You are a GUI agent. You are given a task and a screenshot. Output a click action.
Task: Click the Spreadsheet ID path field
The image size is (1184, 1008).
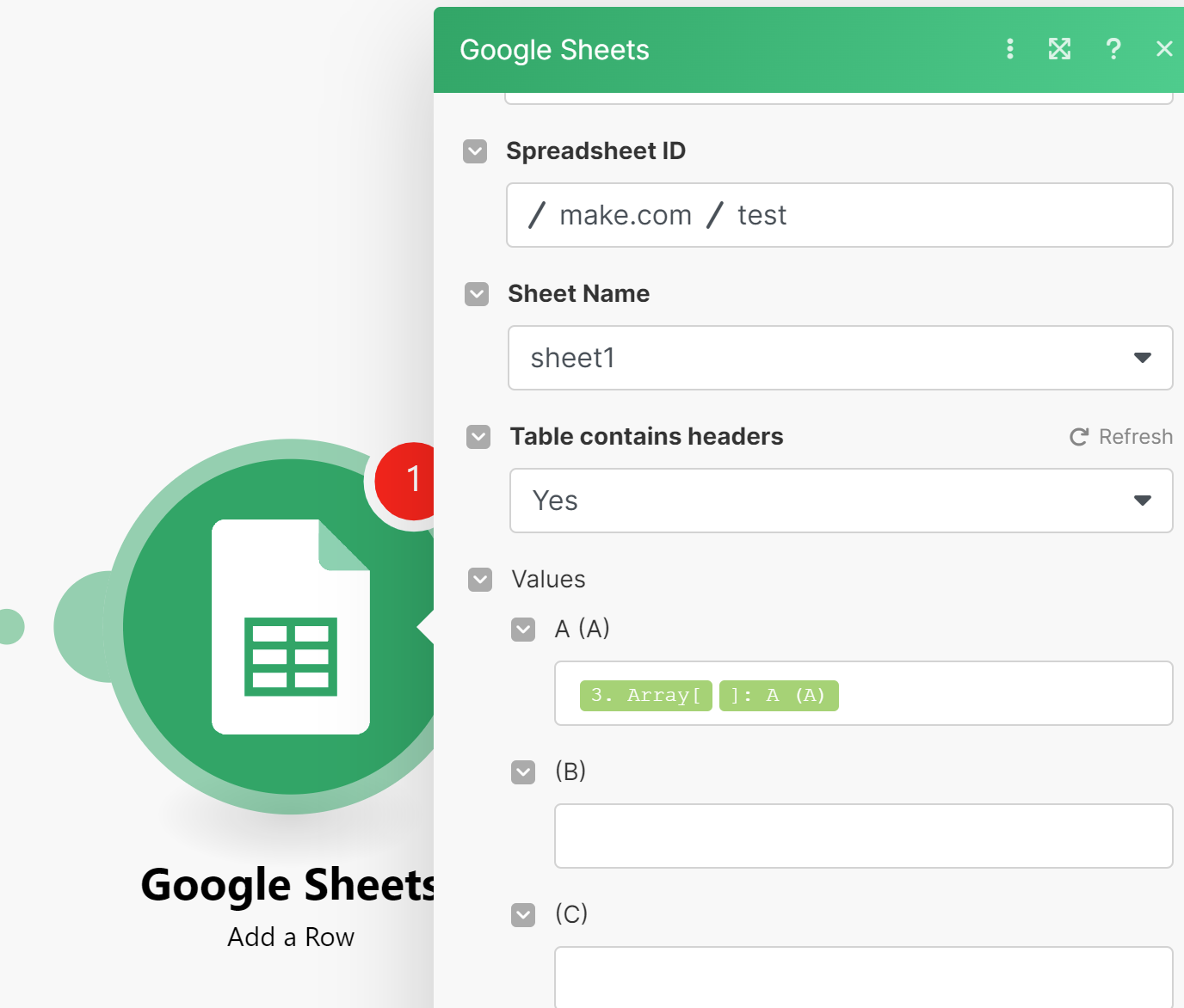(840, 215)
